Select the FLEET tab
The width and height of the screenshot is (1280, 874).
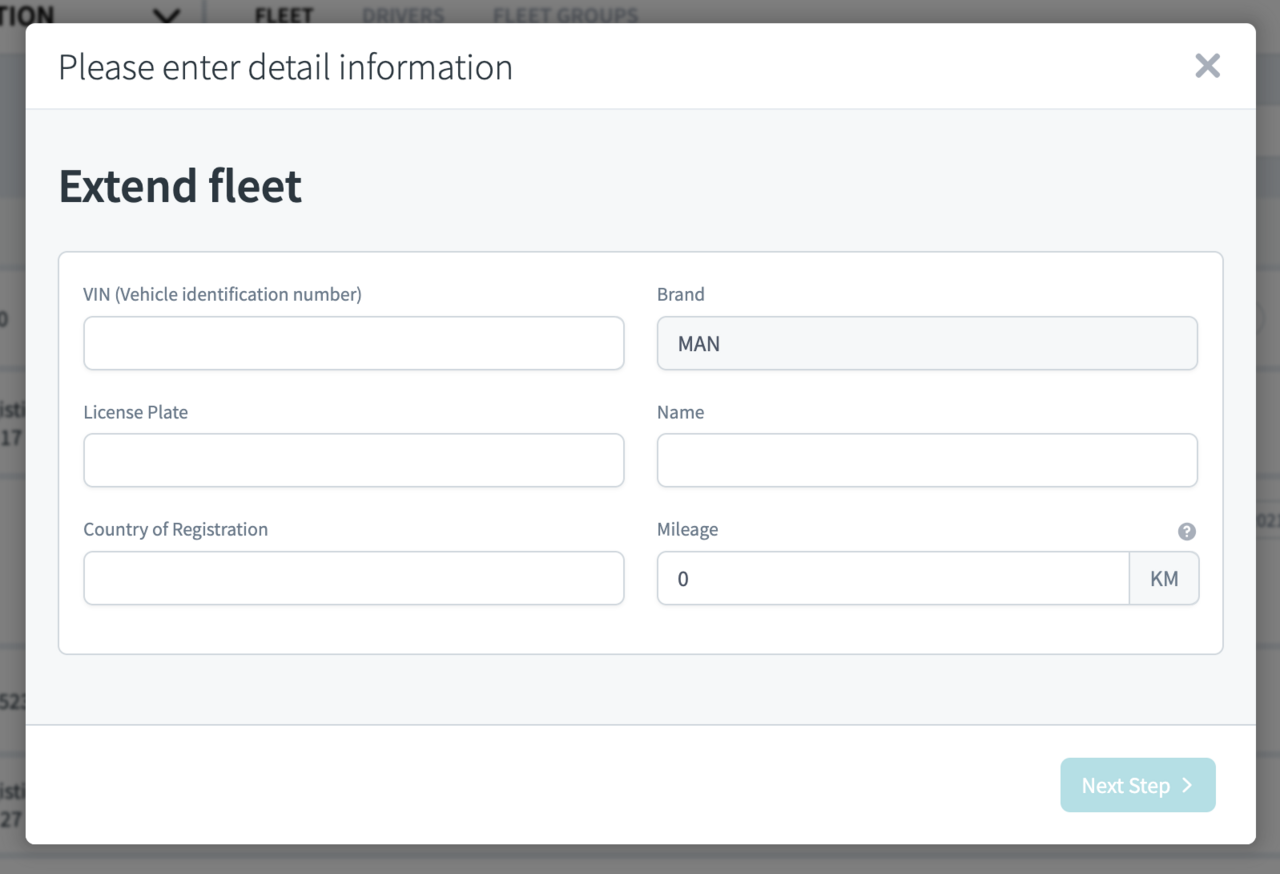[x=284, y=15]
